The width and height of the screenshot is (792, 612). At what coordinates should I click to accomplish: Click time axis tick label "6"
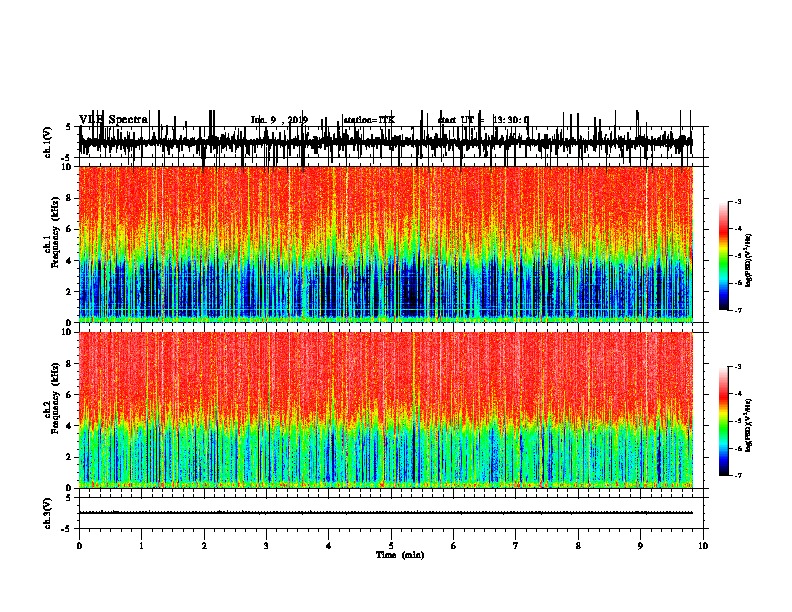pos(453,546)
